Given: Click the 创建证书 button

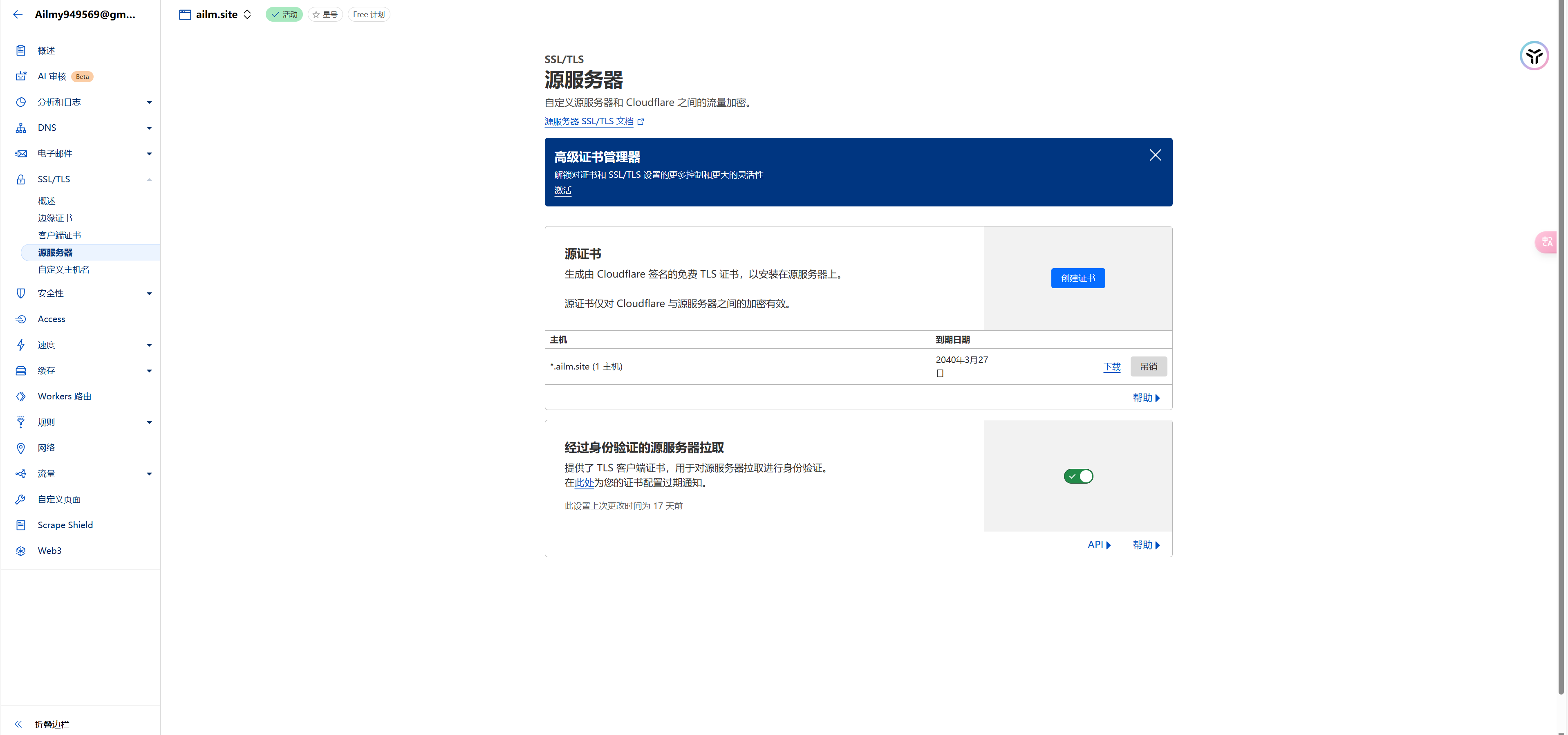Looking at the screenshot, I should tap(1077, 278).
